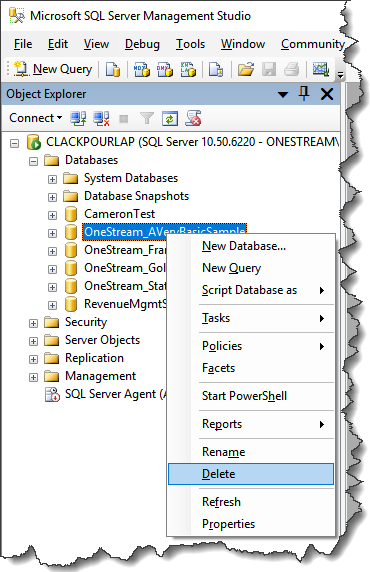Open the Edit menu
The image size is (370, 572).
click(x=58, y=44)
